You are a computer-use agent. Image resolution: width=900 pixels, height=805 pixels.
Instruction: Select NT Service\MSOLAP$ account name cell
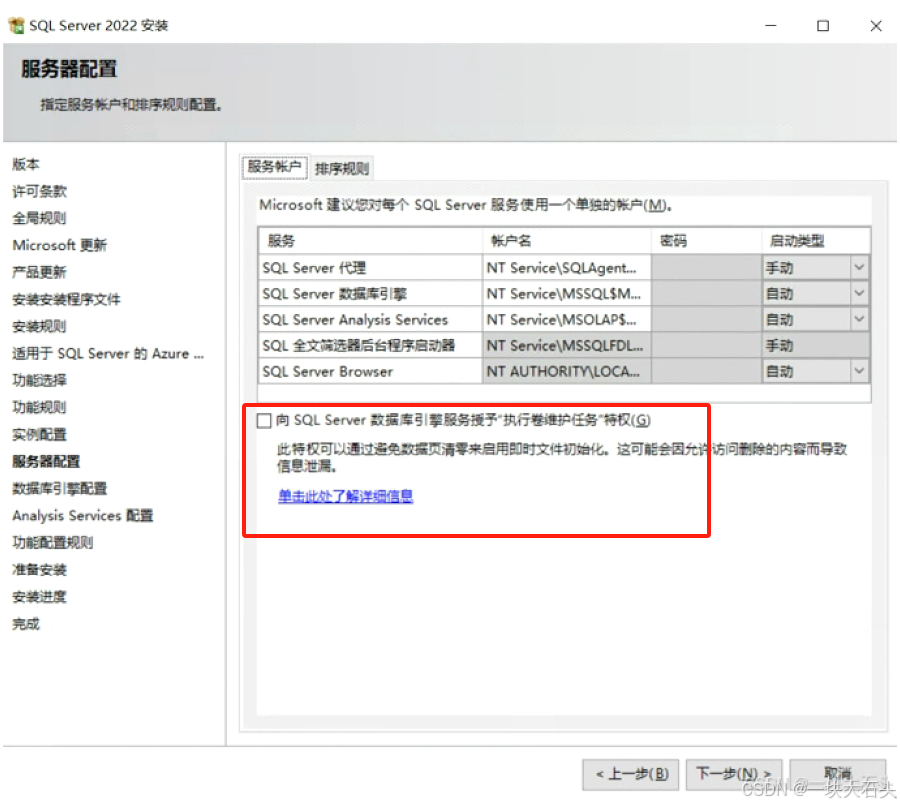[x=567, y=319]
